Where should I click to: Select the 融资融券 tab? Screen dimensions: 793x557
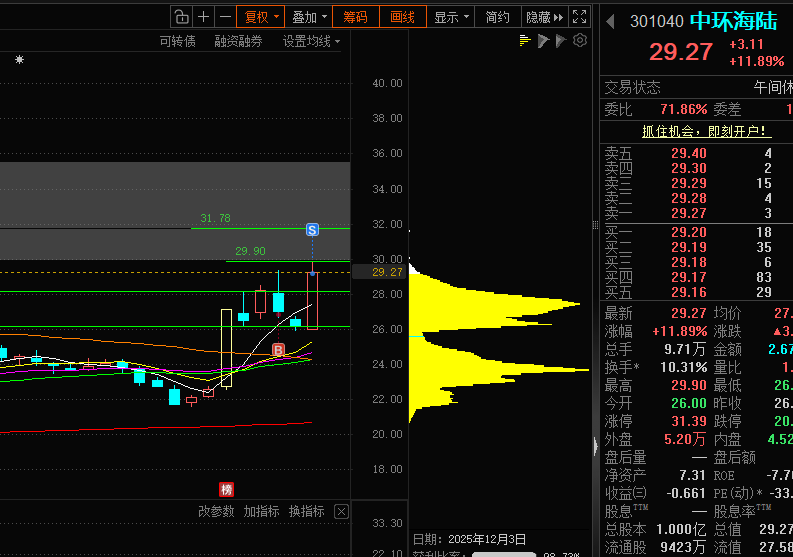238,41
